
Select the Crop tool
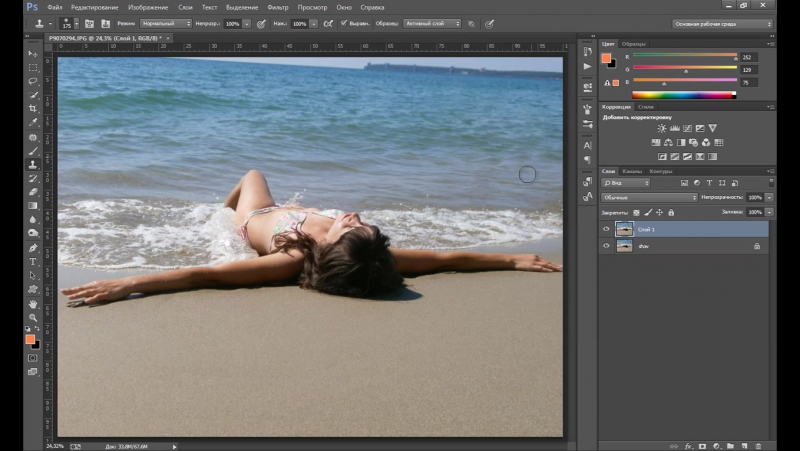pyautogui.click(x=33, y=108)
